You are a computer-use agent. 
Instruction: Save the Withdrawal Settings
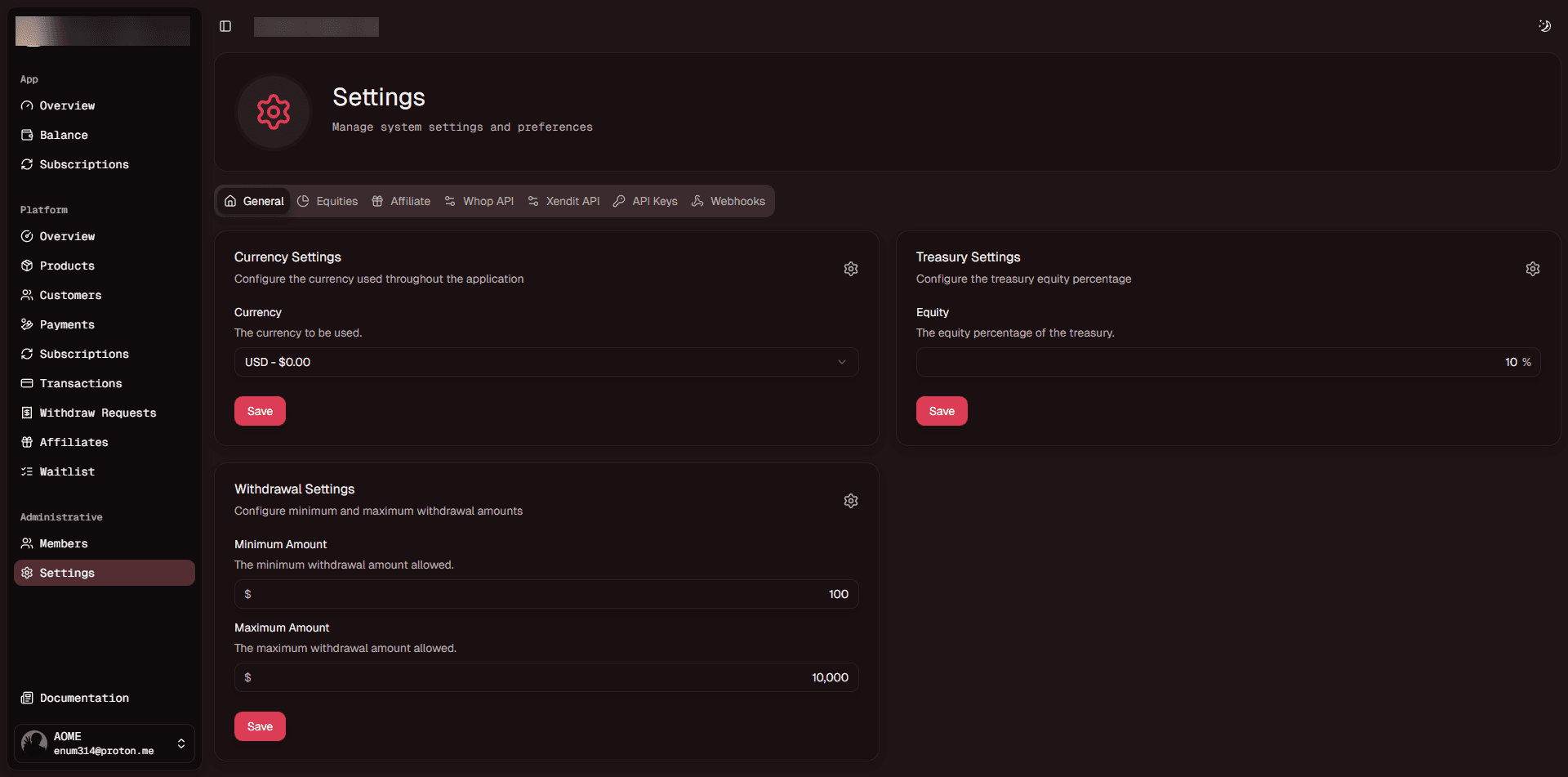[260, 726]
